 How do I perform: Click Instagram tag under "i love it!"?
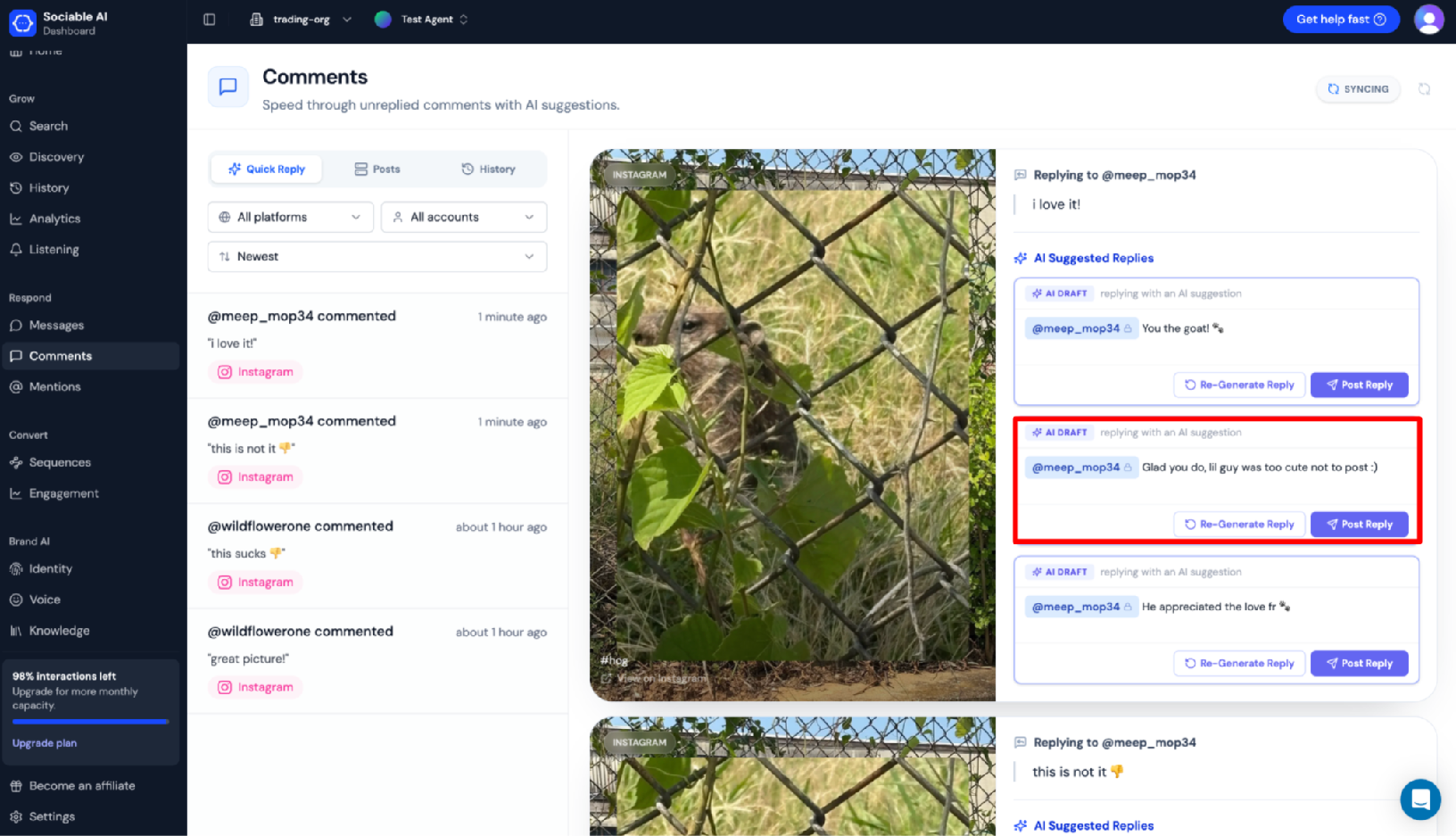click(256, 372)
